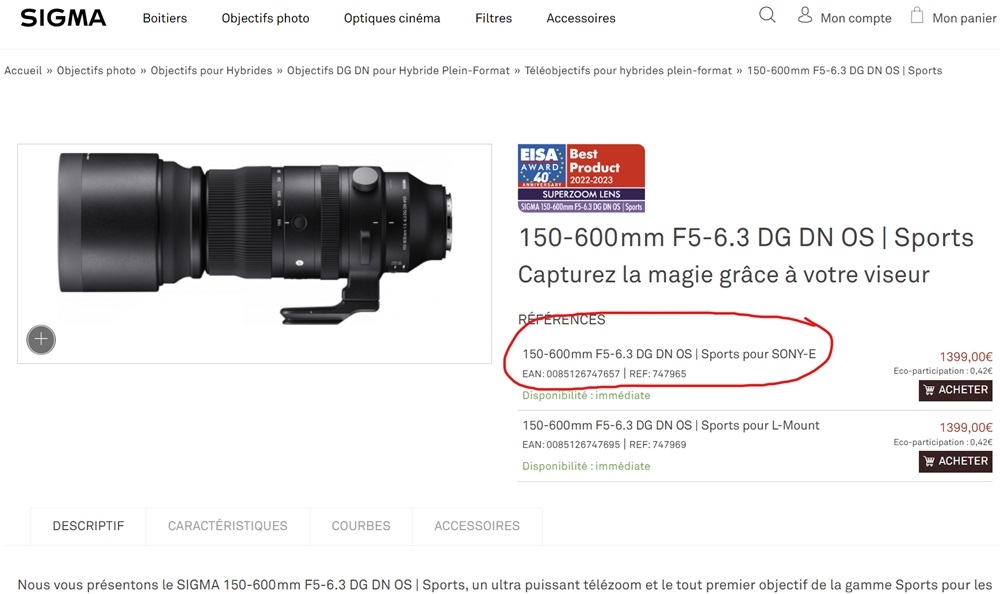
Task: Open the Accessoires menu
Action: (581, 18)
